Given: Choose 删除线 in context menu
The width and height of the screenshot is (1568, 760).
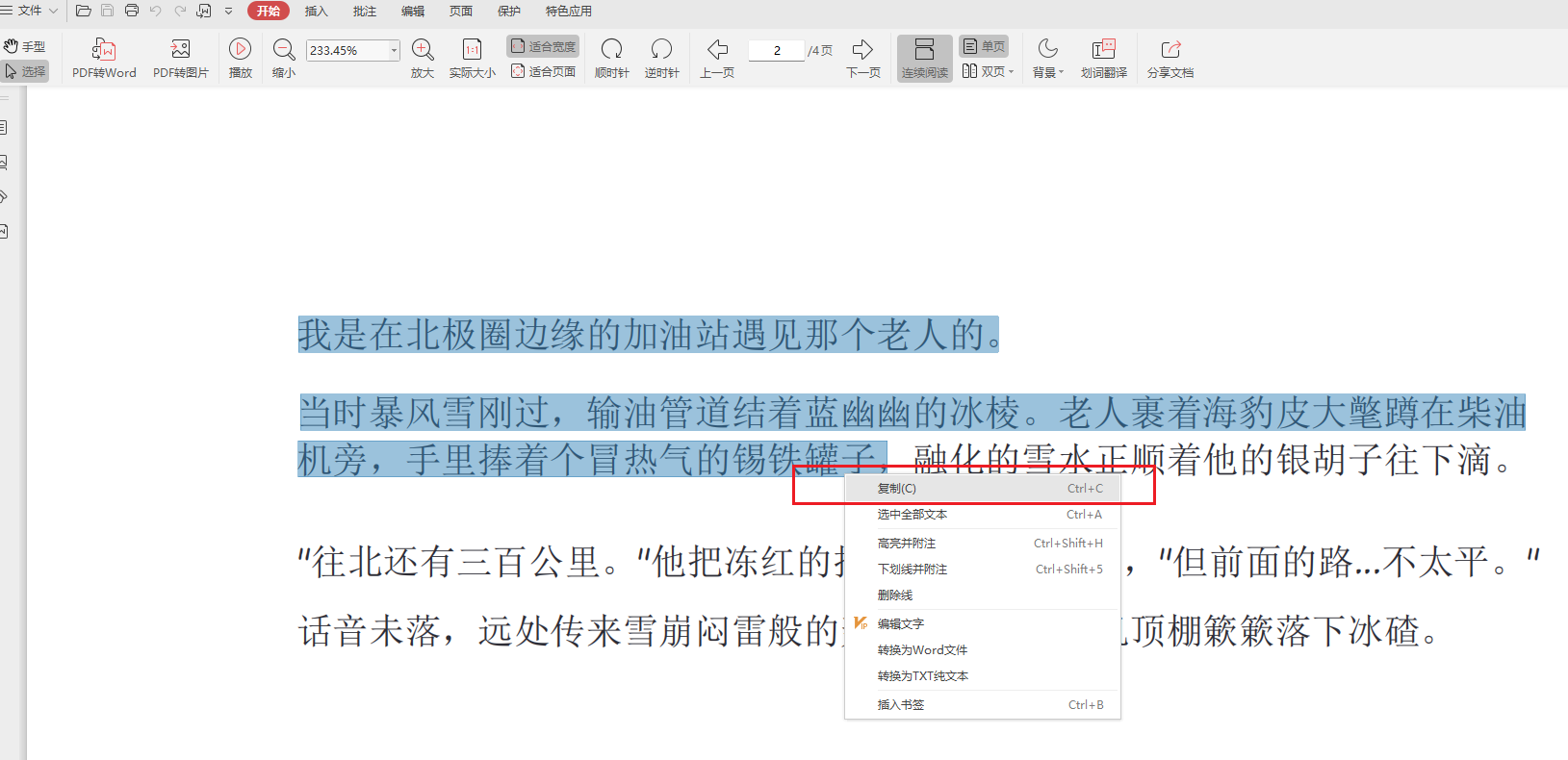Looking at the screenshot, I should click(983, 595).
